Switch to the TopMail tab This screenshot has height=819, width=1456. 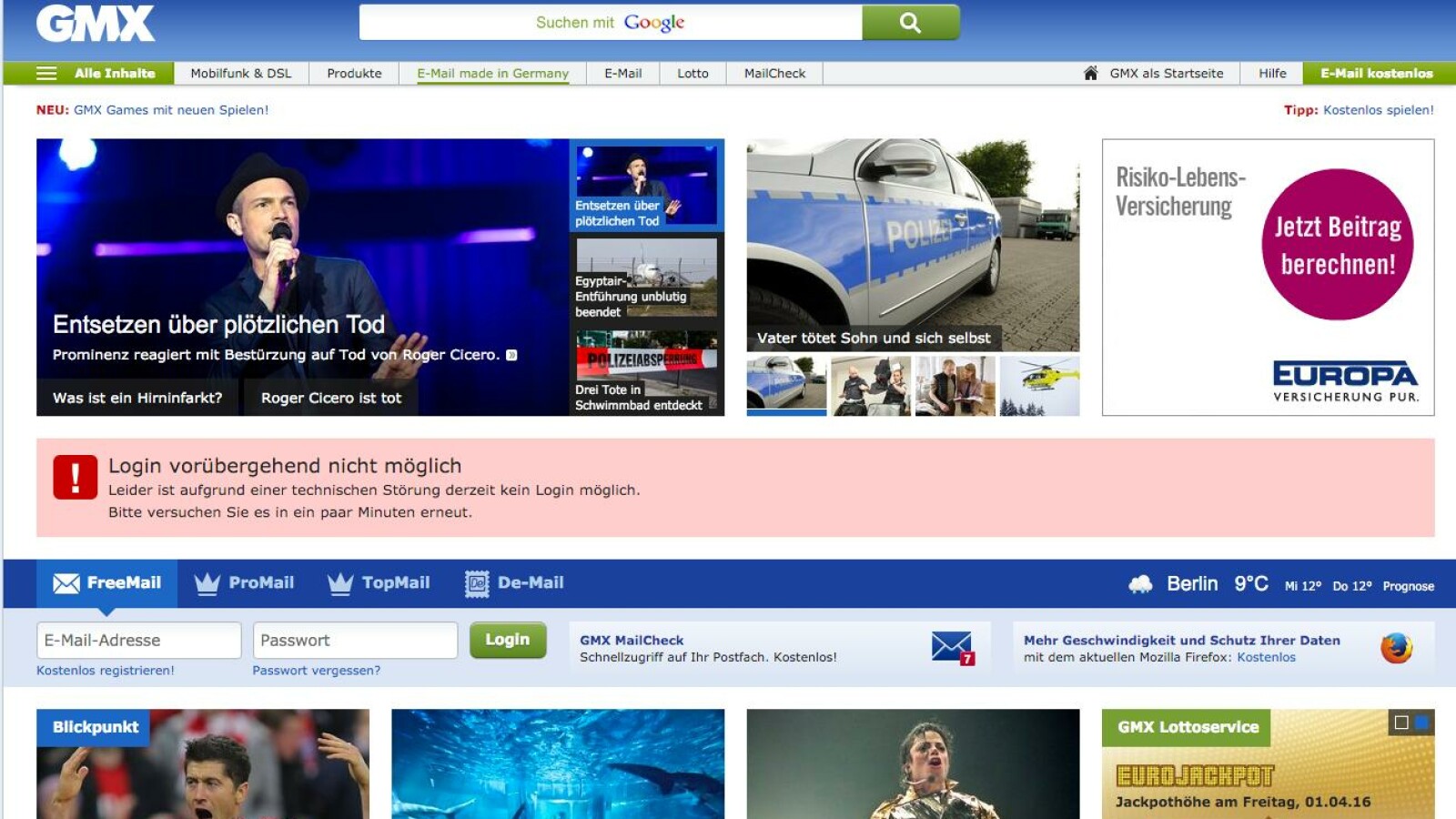point(379,583)
